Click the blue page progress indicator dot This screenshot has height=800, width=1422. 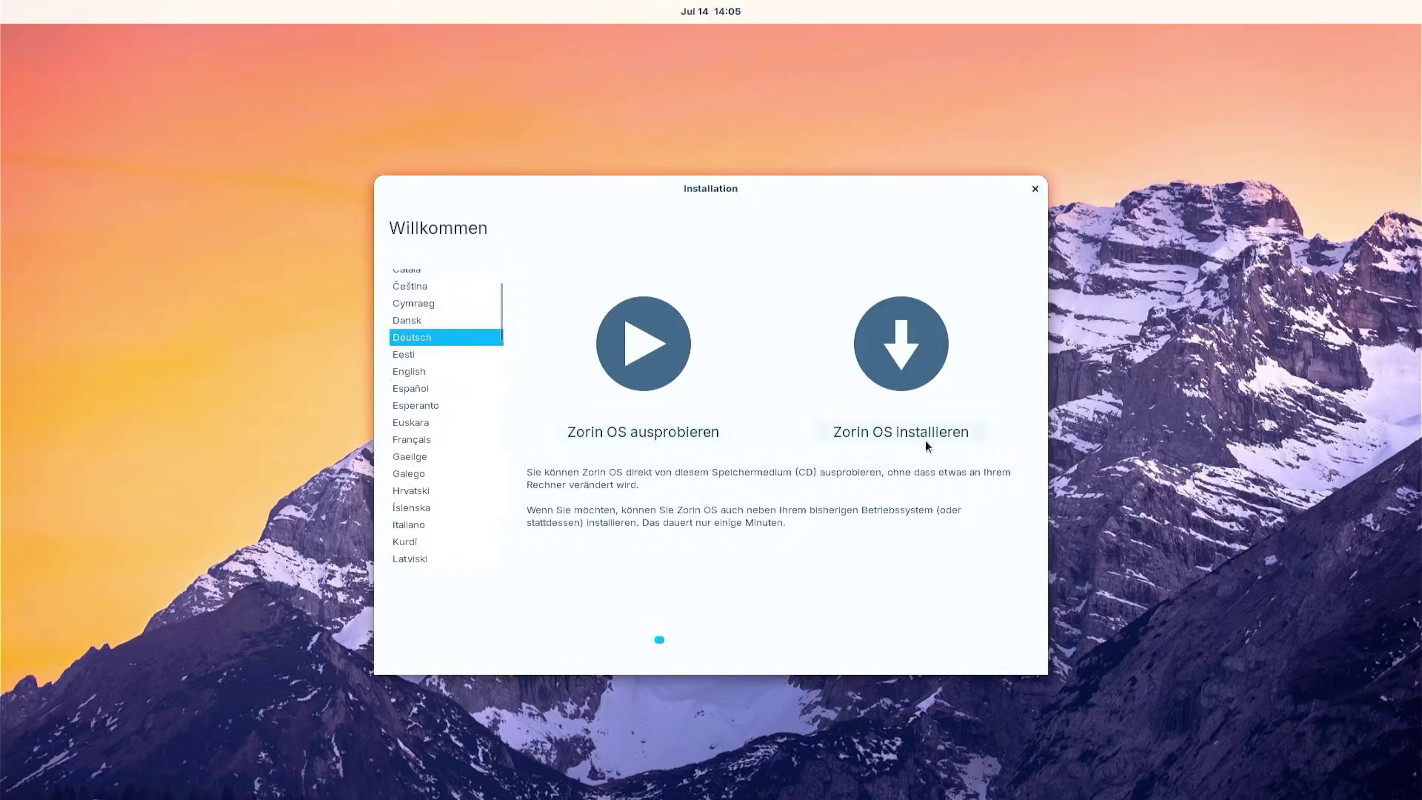(659, 640)
